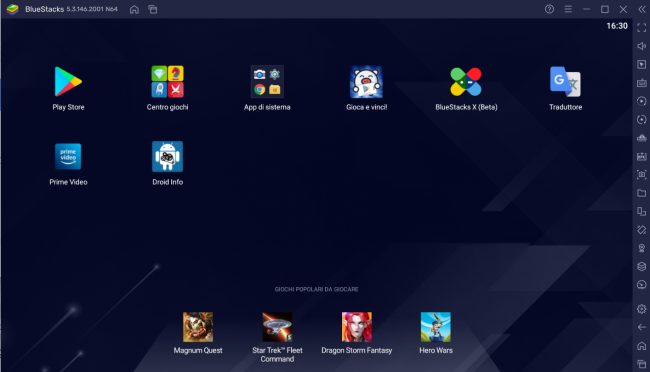This screenshot has height=372, width=650.
Task: Minimize the BlueStacks window
Action: point(586,9)
